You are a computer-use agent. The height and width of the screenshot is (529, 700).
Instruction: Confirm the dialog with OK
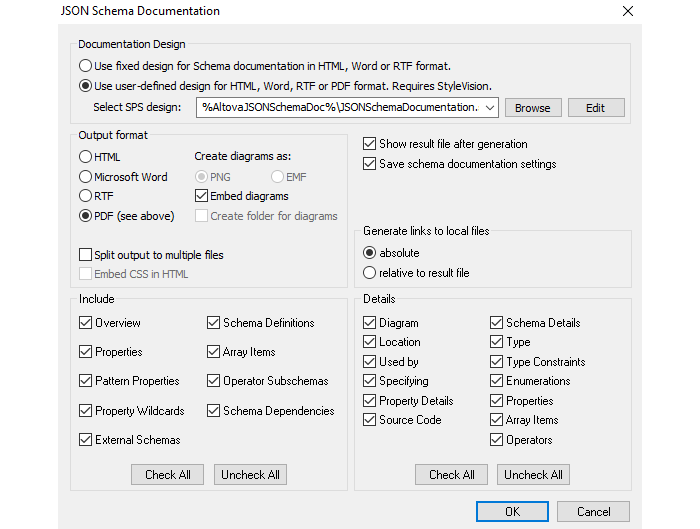512,511
